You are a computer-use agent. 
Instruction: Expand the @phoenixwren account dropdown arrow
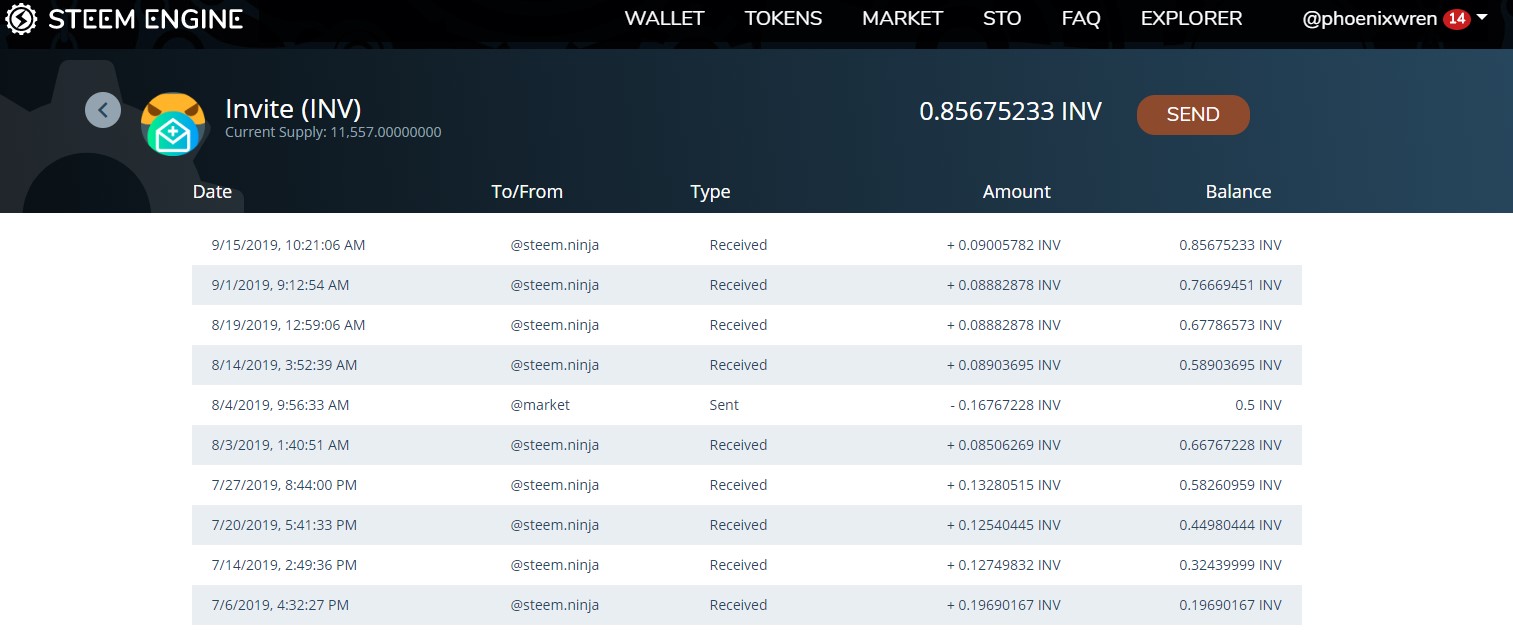coord(1482,18)
